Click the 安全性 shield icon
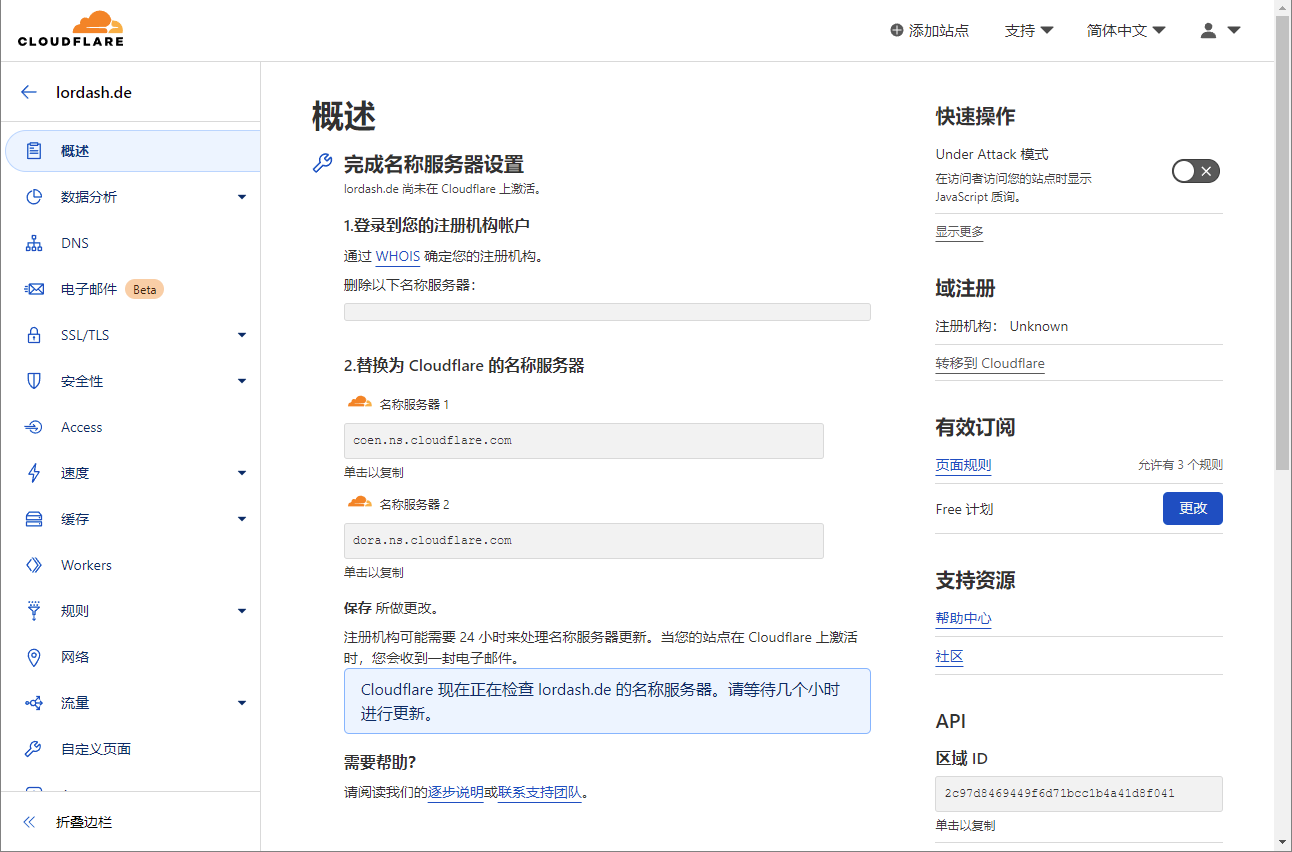This screenshot has height=852, width=1292. (34, 381)
